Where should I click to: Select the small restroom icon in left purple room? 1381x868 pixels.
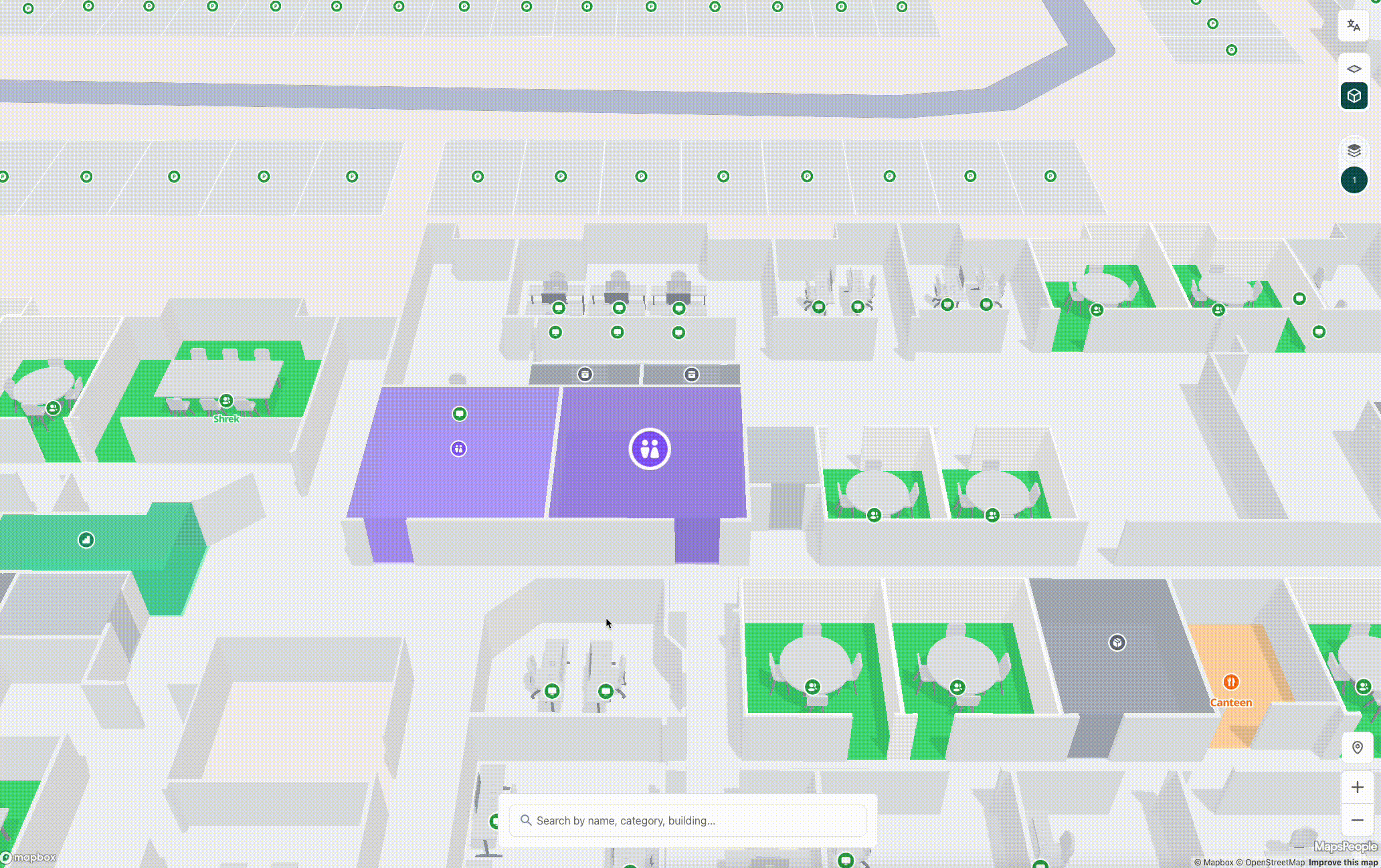point(458,449)
